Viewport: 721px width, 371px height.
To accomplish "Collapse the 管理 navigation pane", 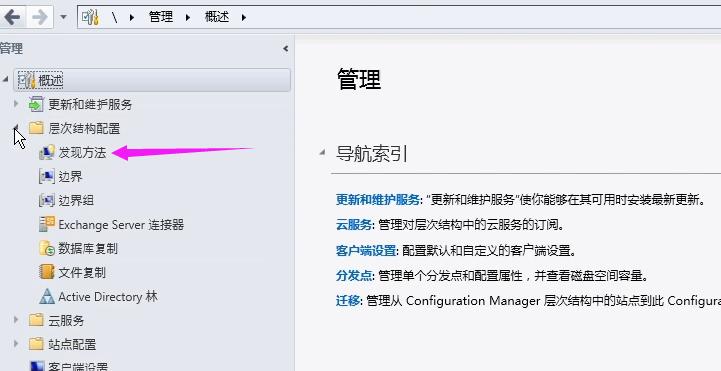I will pos(286,48).
